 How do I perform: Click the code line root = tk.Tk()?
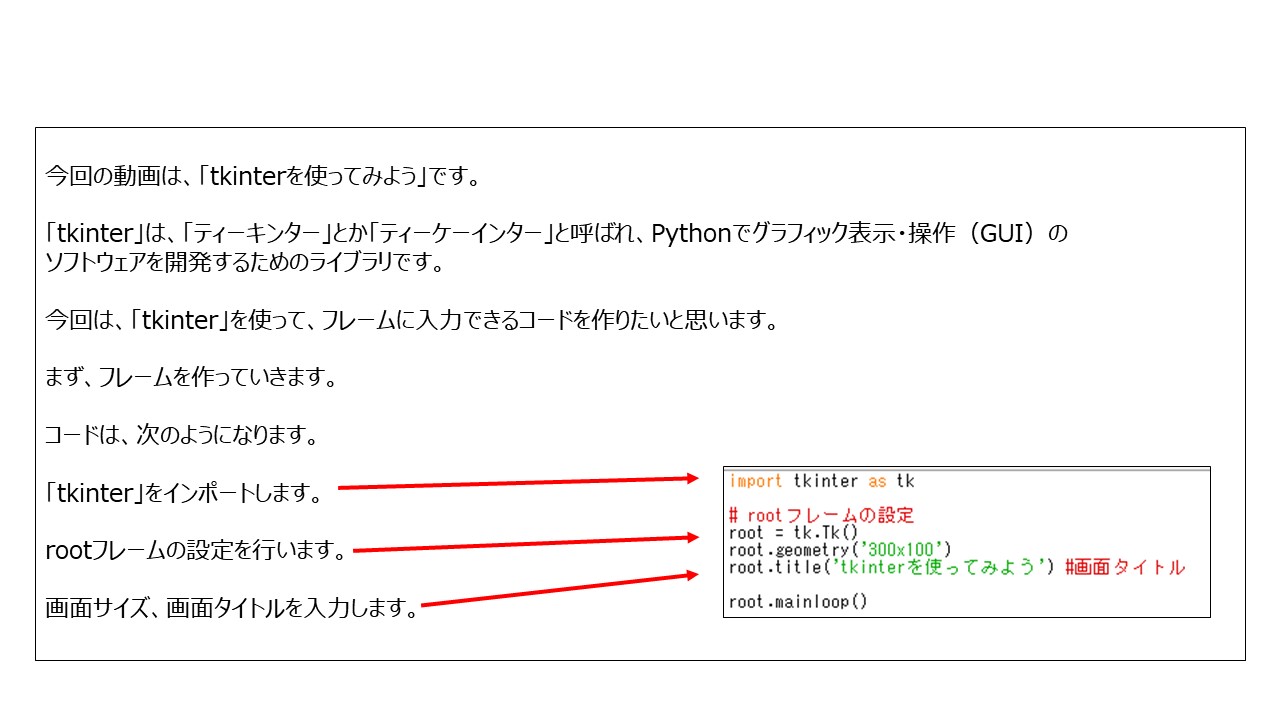(794, 533)
